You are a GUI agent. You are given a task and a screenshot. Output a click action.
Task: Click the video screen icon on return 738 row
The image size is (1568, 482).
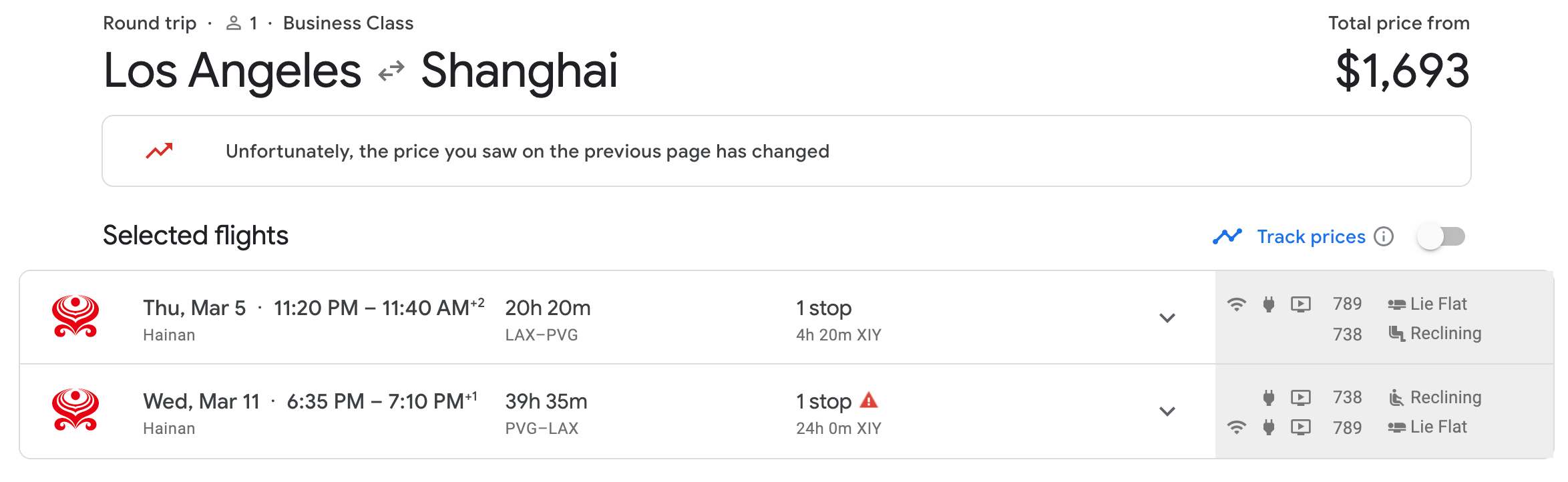click(1301, 398)
